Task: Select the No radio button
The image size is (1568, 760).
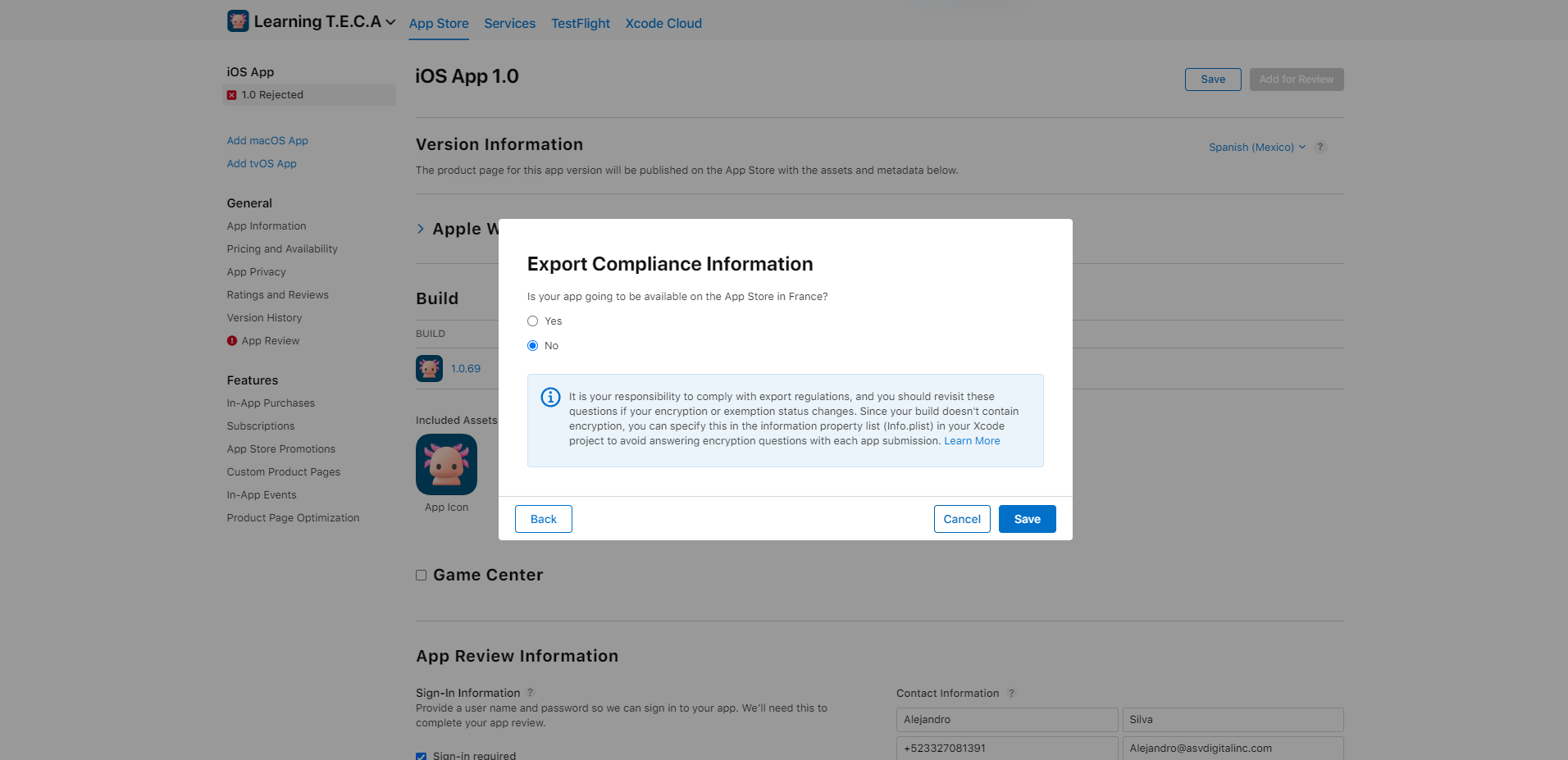Action: click(x=533, y=346)
